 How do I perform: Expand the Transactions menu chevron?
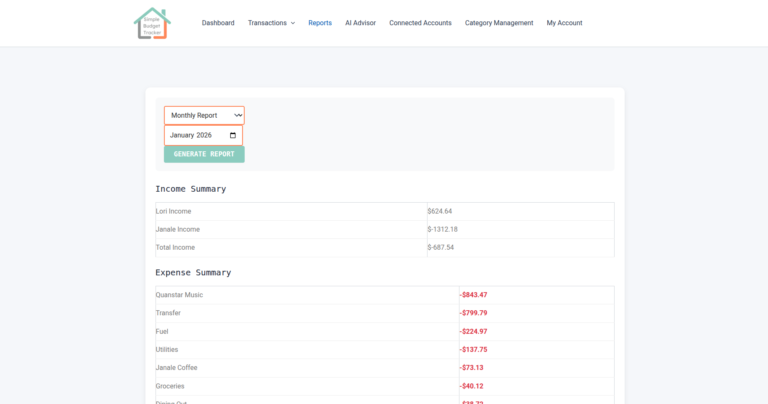pos(293,23)
